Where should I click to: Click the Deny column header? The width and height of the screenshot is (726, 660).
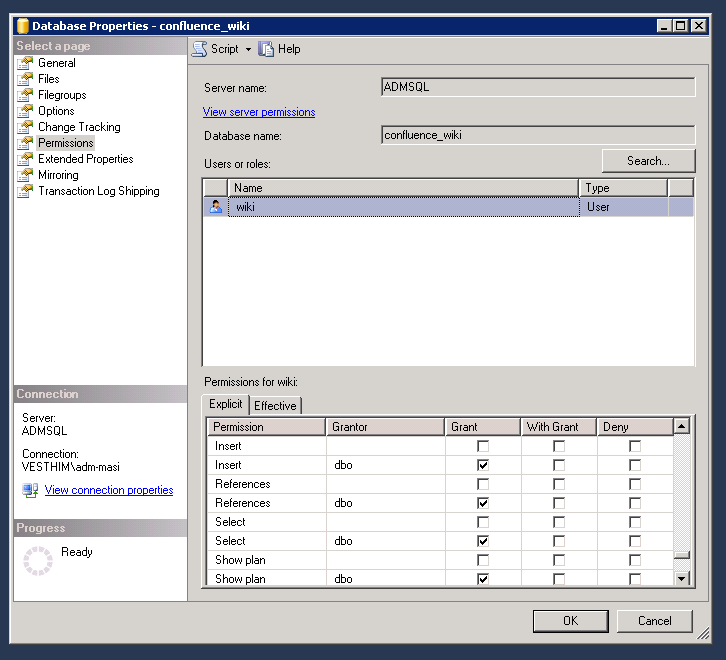tap(635, 427)
